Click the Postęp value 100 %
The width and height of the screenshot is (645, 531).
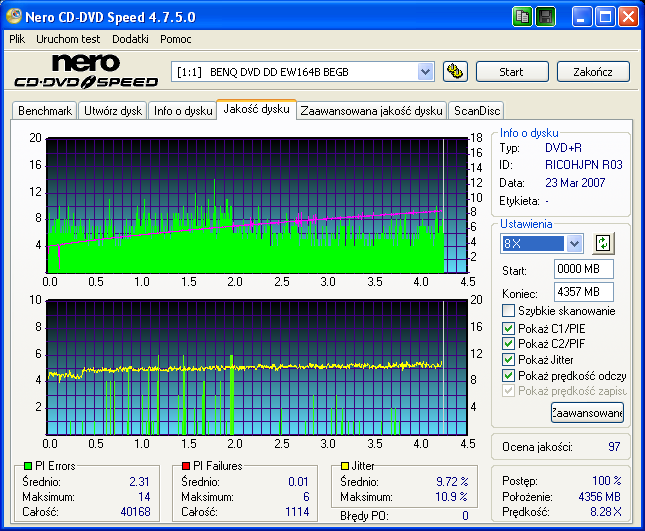click(x=607, y=480)
